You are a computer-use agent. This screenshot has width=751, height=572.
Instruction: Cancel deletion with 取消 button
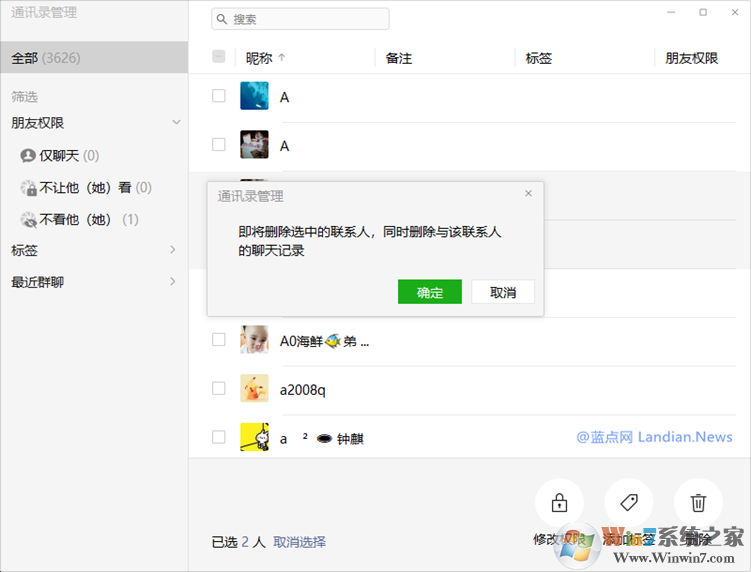(x=503, y=292)
